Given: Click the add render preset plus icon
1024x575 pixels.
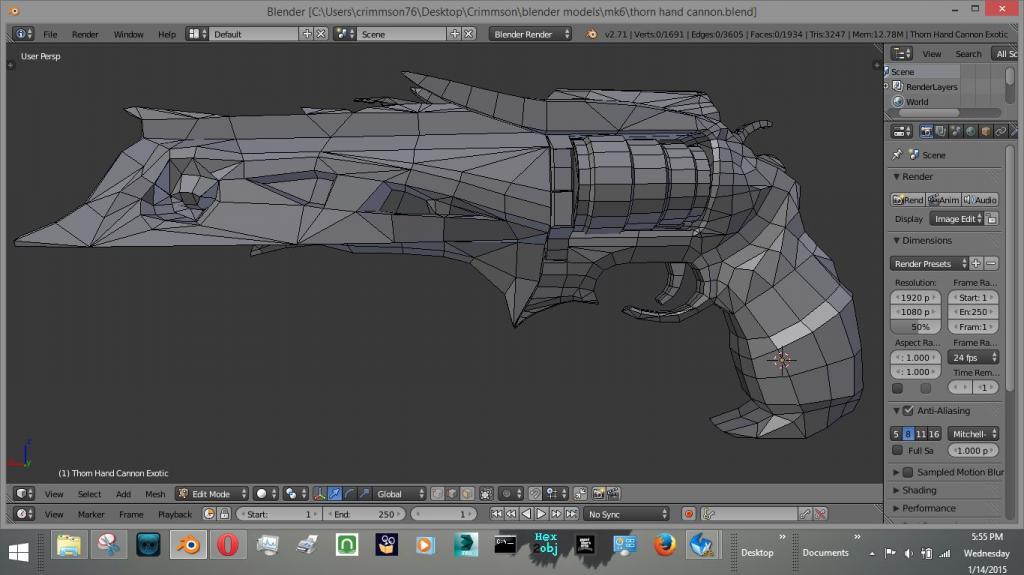Looking at the screenshot, I should [976, 264].
